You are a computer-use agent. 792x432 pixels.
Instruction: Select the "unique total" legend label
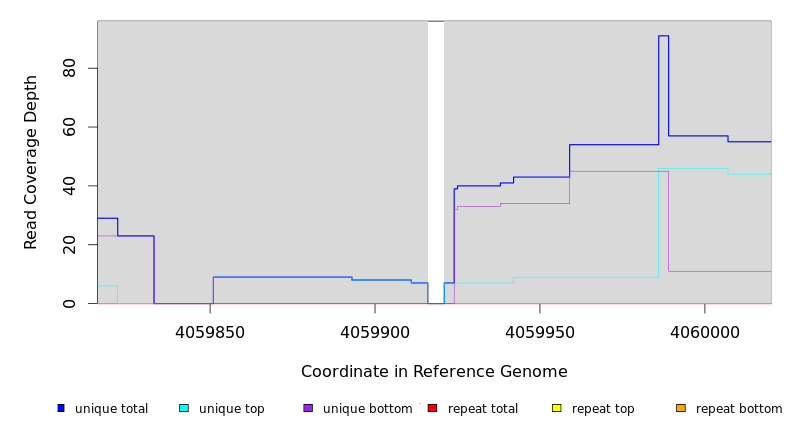pos(111,409)
